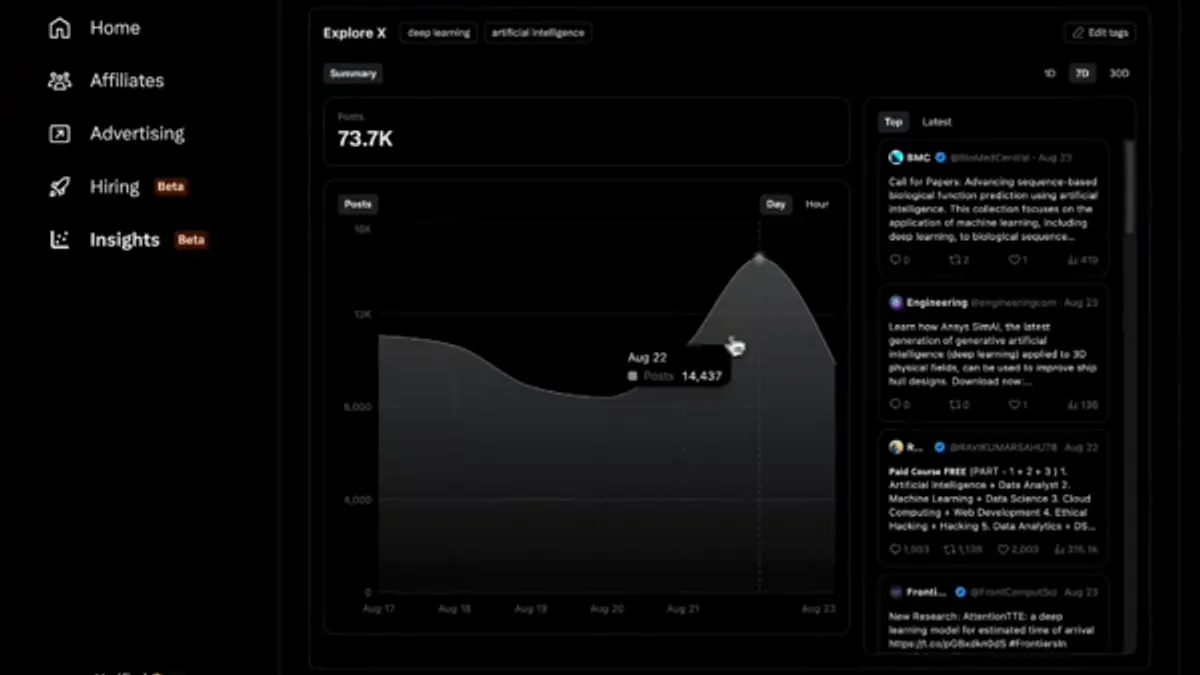Switch to the Summary tab
1200x675 pixels.
coord(353,73)
